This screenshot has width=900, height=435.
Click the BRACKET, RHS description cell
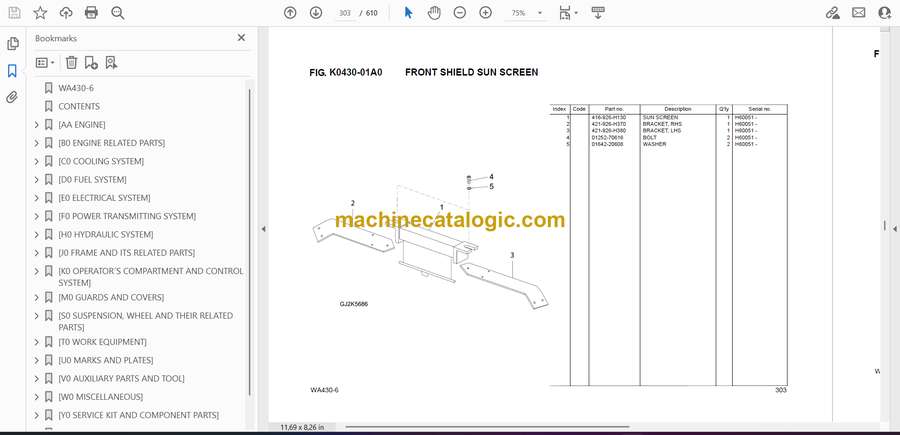(662, 124)
